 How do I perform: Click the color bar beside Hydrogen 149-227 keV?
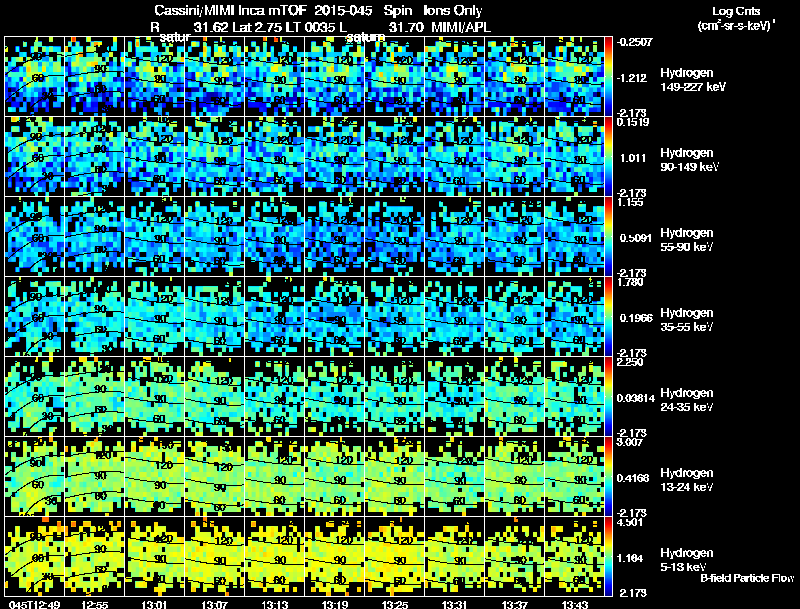608,76
